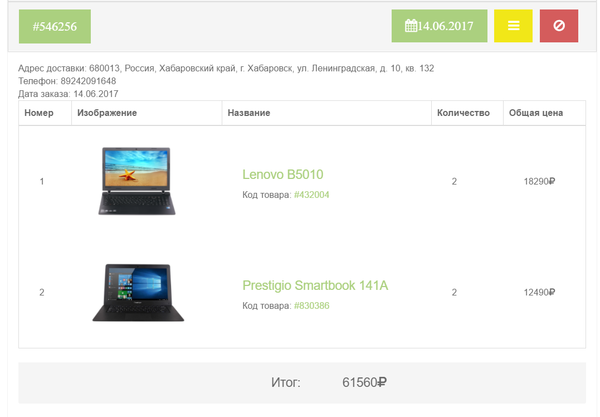View the Lenovo laptop thumbnail image
The image size is (600, 417).
(x=137, y=181)
